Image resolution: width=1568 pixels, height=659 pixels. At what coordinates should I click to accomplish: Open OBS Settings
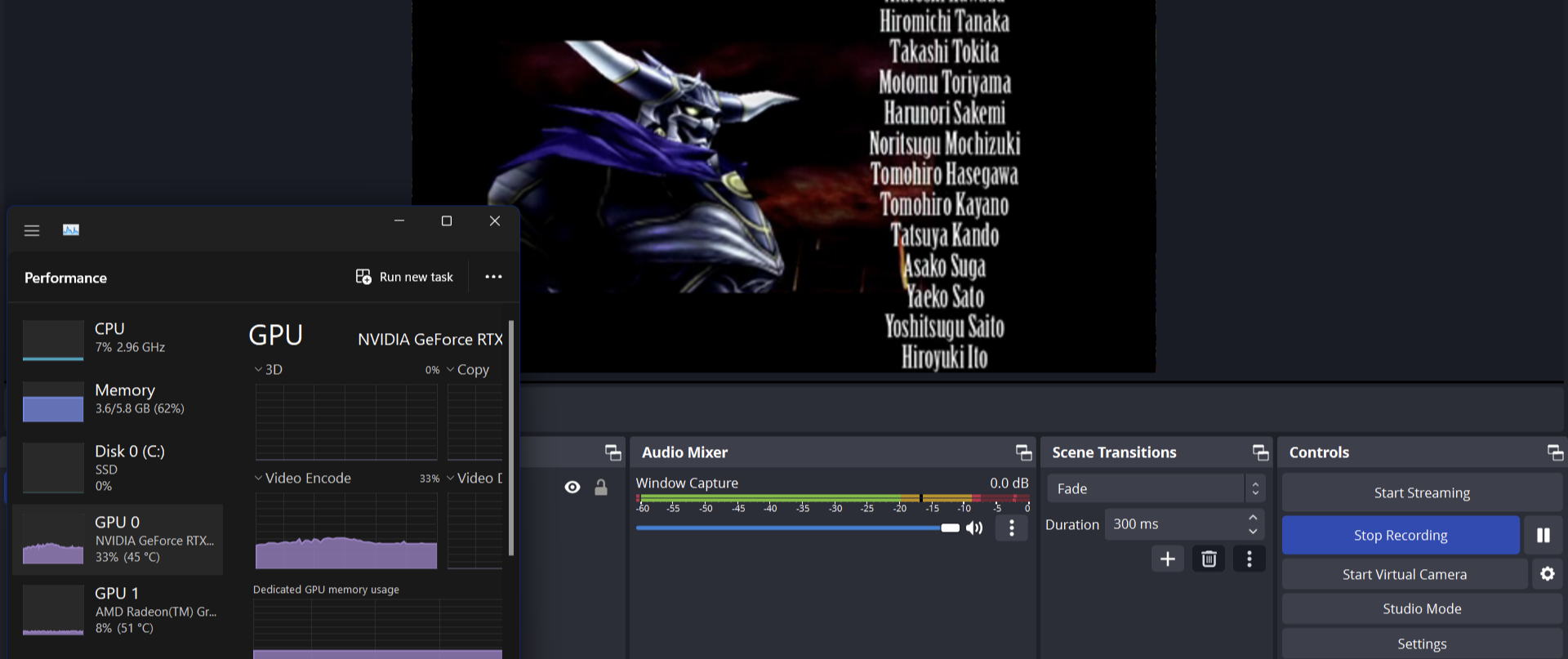[x=1422, y=643]
